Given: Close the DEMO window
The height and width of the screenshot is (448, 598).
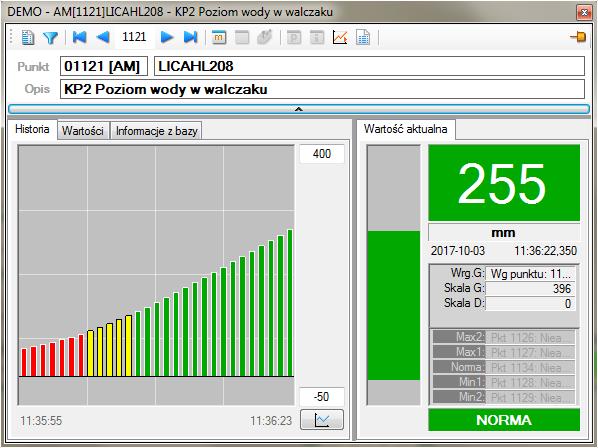Looking at the screenshot, I should point(584,13).
